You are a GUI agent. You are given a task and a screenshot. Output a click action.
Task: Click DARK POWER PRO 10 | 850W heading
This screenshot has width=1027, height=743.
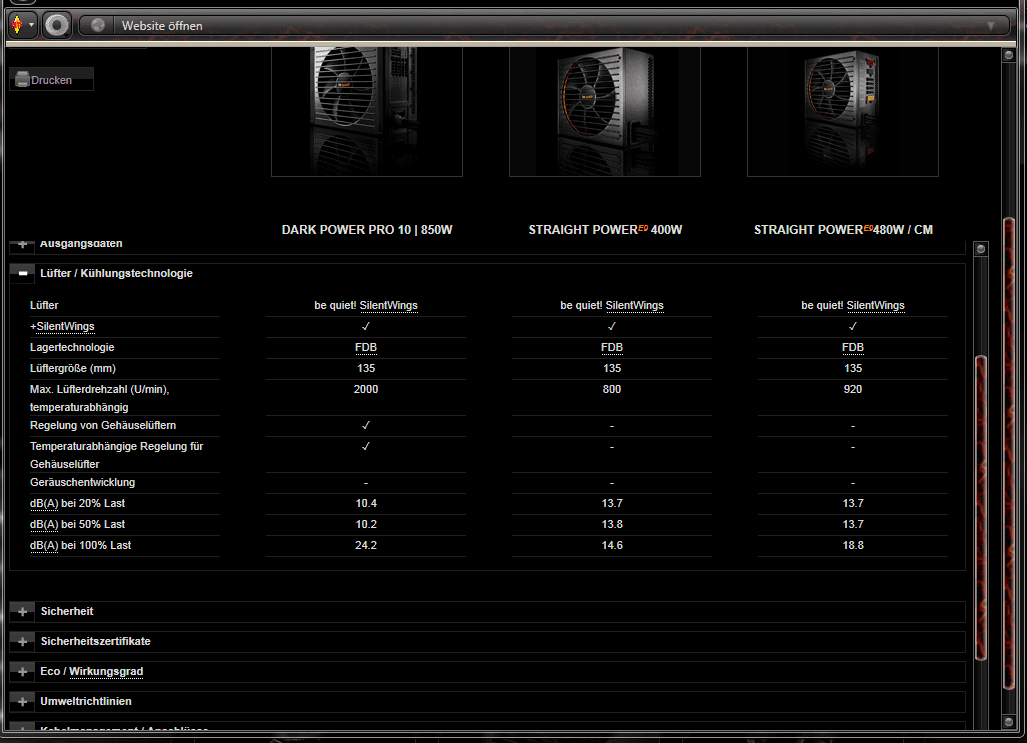coord(367,230)
